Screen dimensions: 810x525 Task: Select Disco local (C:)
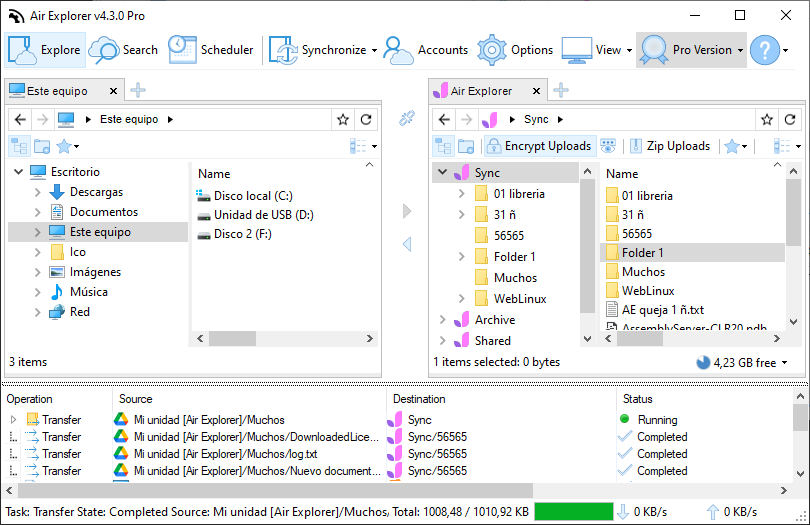pyautogui.click(x=245, y=196)
